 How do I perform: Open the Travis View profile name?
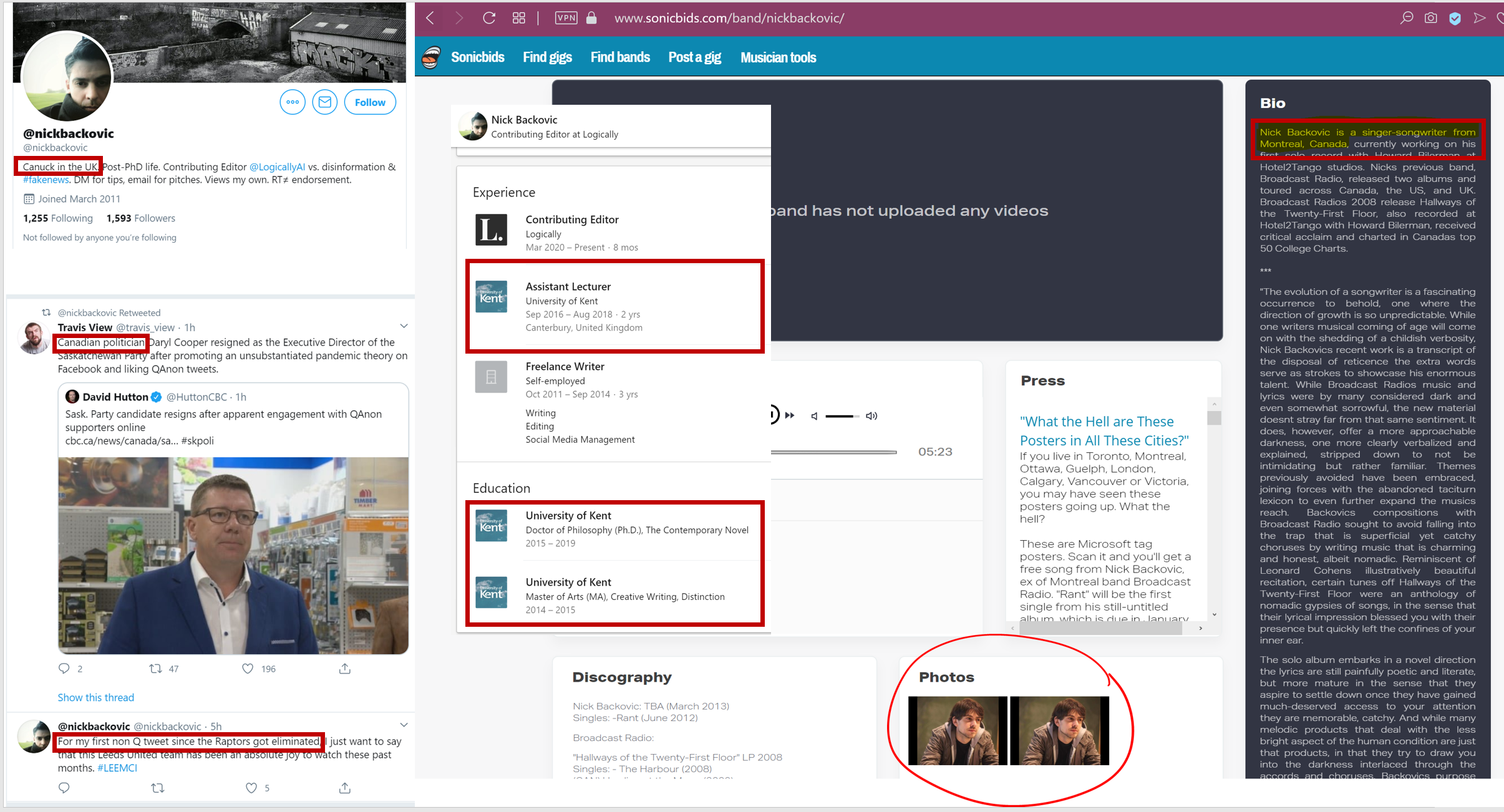click(x=85, y=327)
